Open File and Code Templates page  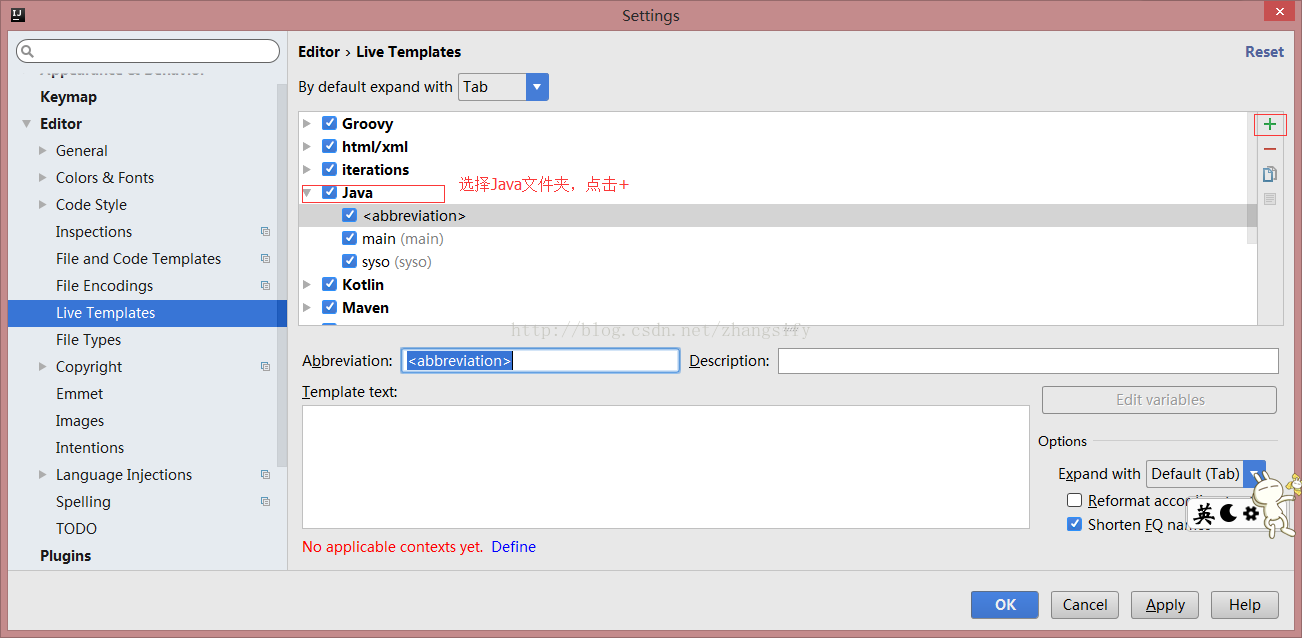click(138, 259)
